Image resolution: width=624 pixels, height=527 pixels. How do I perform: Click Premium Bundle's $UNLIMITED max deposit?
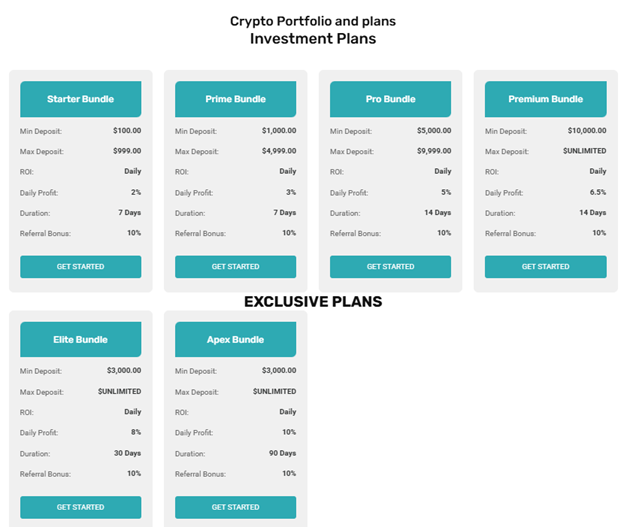pyautogui.click(x=584, y=151)
